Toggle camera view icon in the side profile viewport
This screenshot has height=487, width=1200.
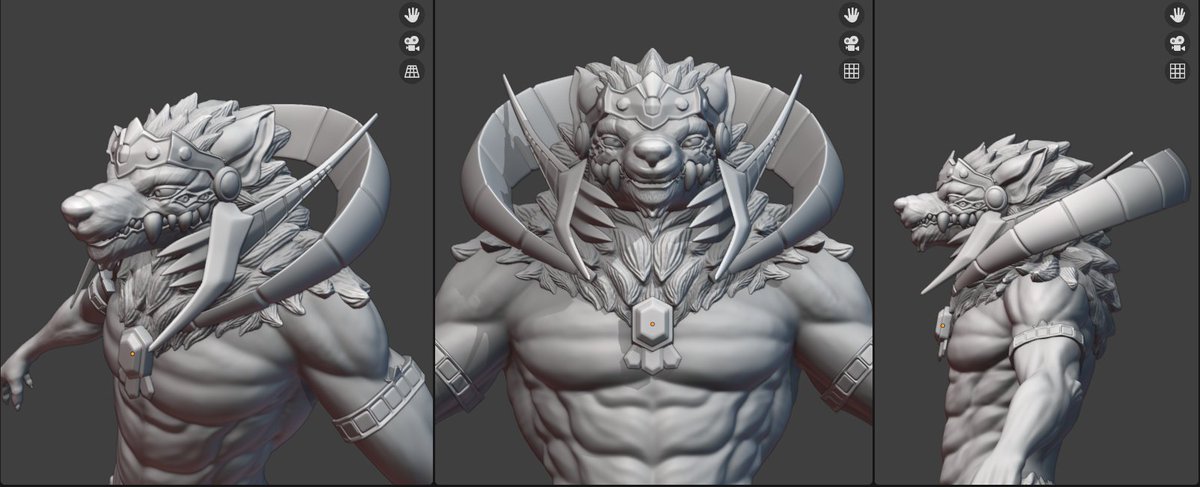(x=1177, y=43)
